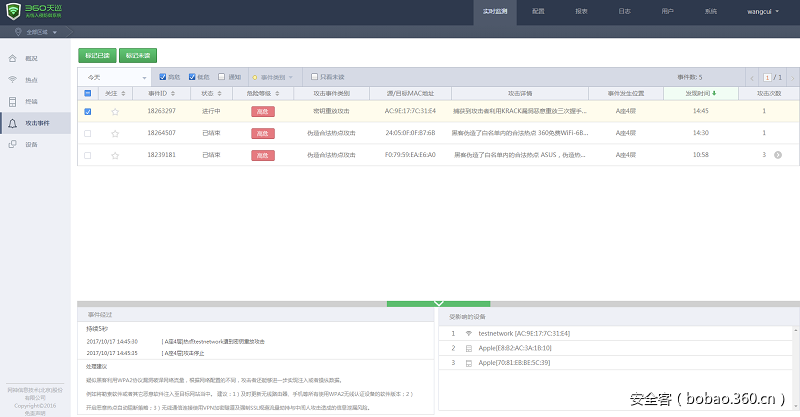The image size is (800, 417).
Task: Enable the 只看未读 unread-only checkbox
Action: pos(314,77)
